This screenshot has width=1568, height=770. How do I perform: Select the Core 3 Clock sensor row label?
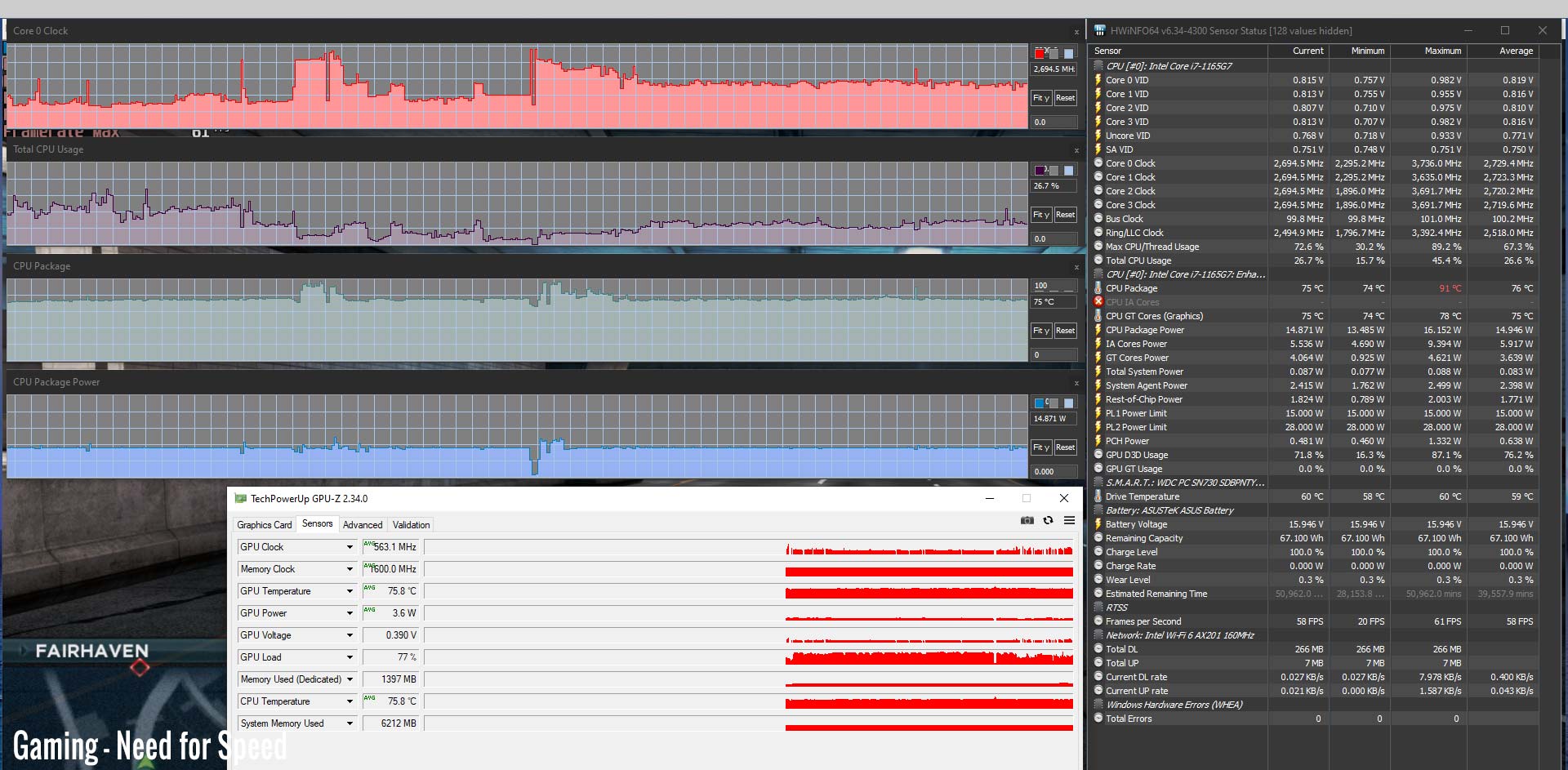[x=1130, y=205]
